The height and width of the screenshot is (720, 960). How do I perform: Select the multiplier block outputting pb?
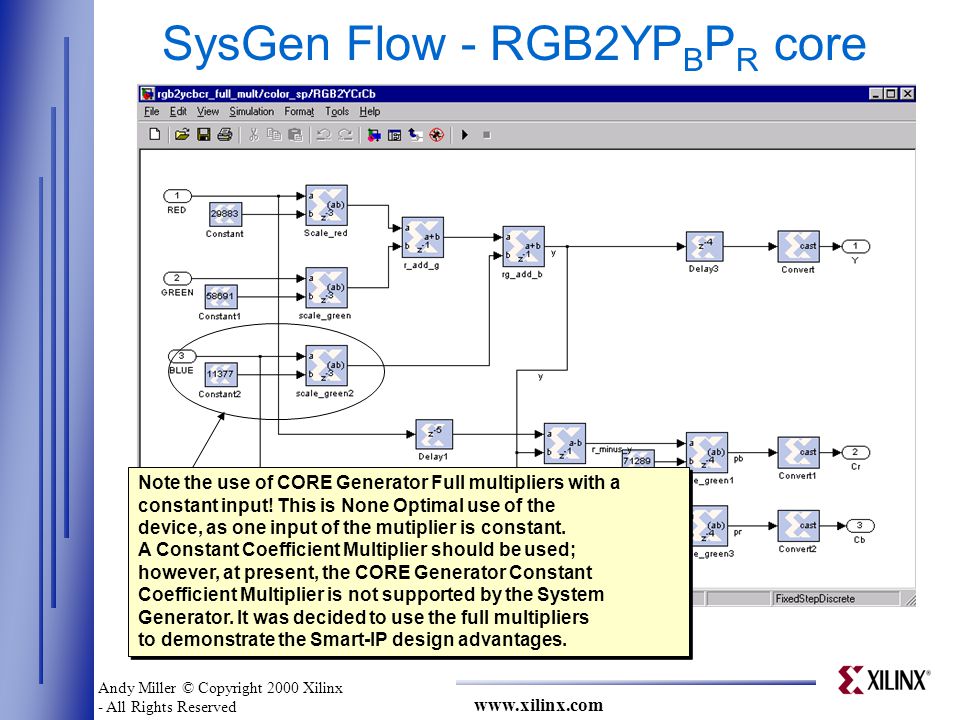pos(707,452)
